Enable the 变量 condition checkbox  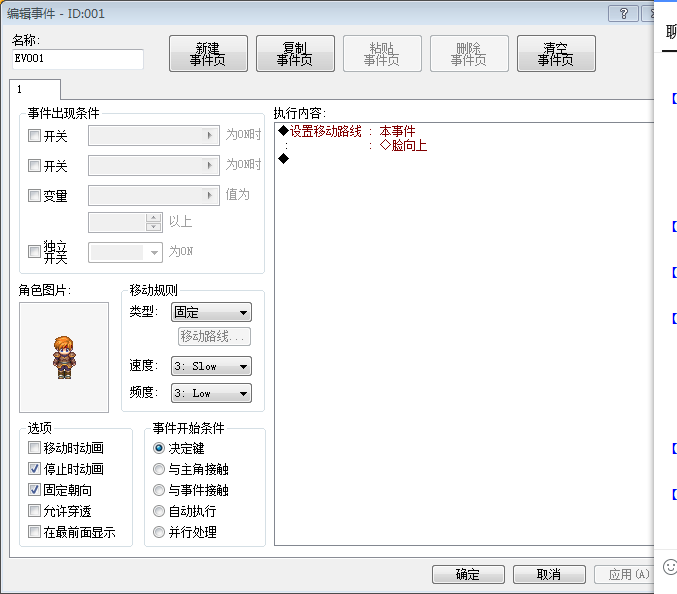34,196
